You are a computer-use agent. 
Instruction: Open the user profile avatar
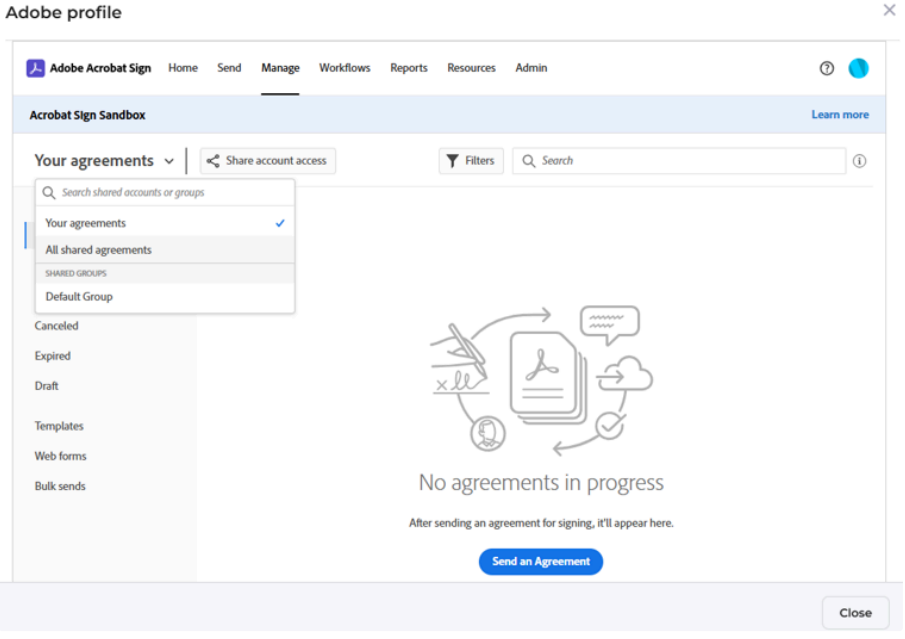[x=858, y=68]
